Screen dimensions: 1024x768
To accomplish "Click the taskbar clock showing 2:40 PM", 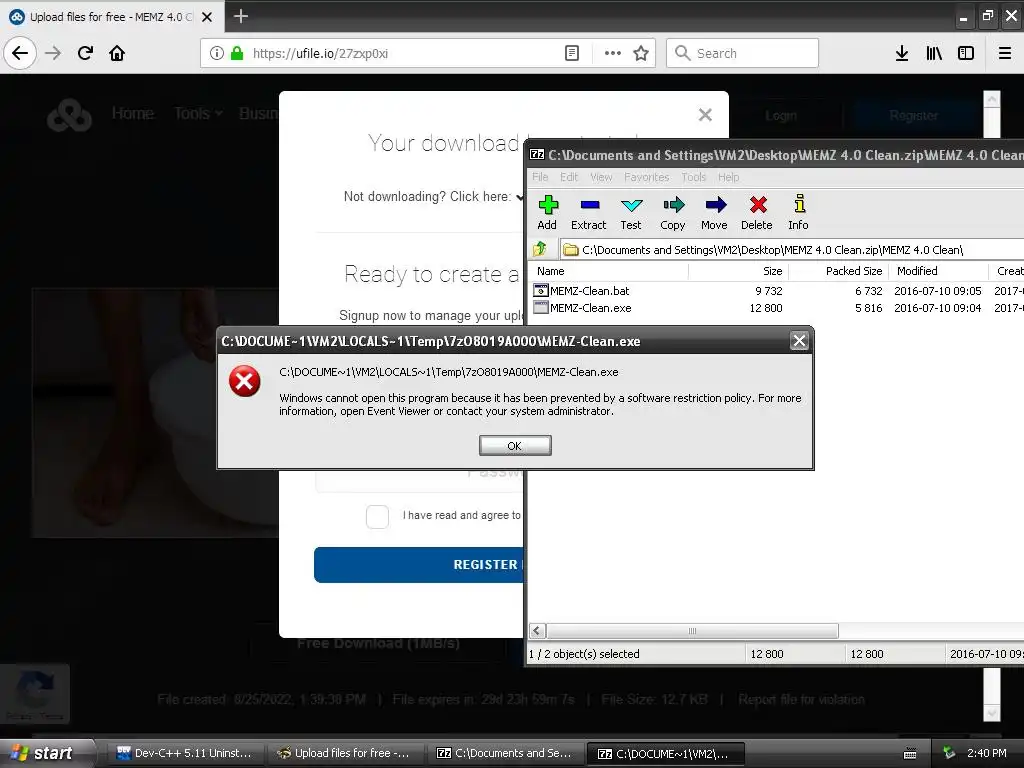I will coord(987,753).
